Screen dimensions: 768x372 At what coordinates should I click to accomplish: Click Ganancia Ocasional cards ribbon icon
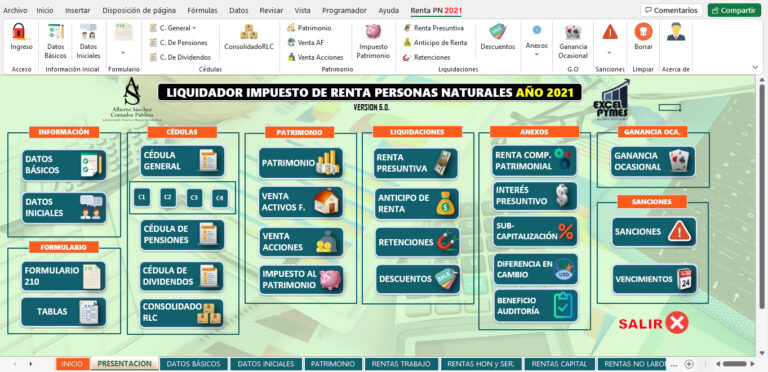(573, 32)
